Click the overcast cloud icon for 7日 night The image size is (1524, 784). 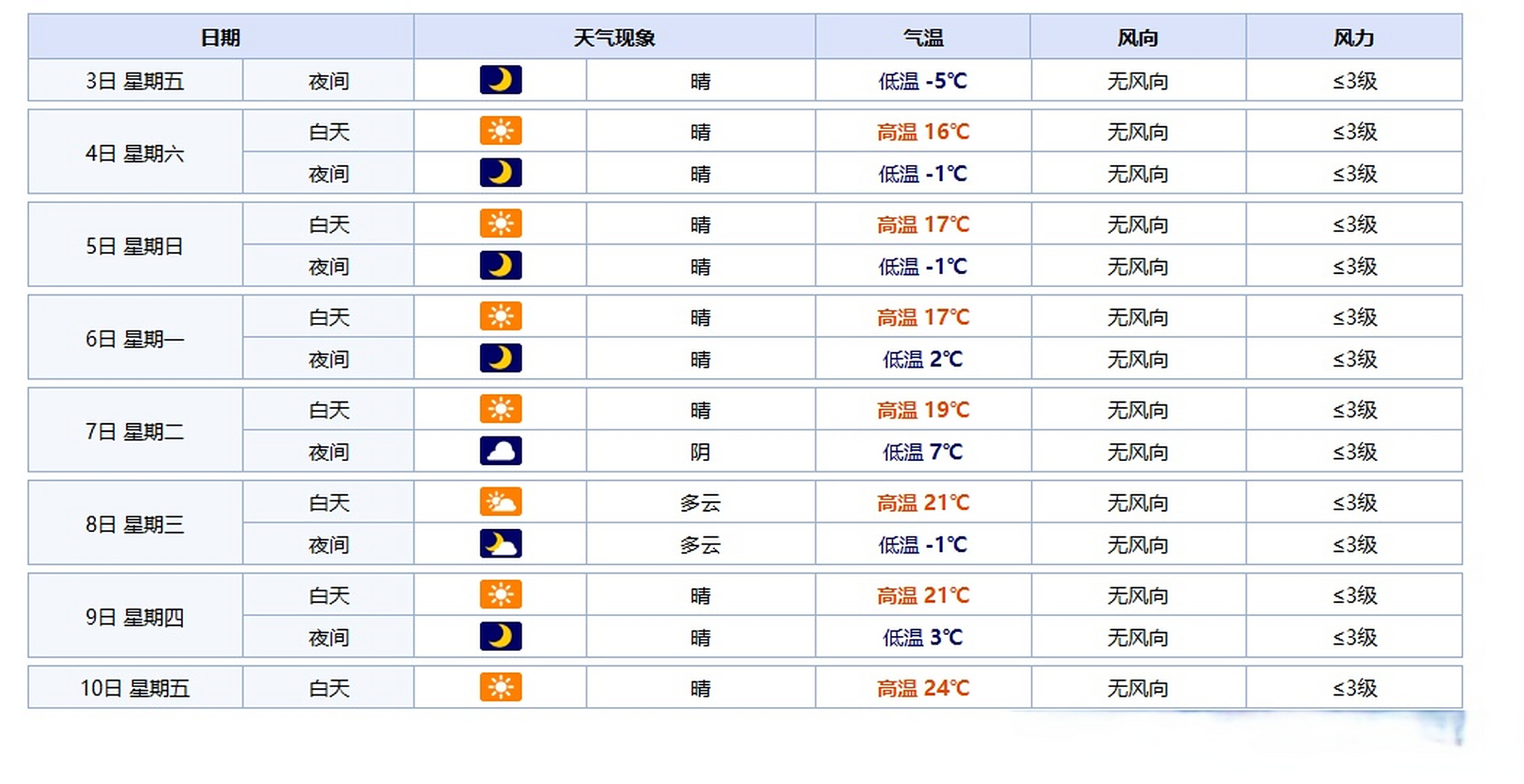tap(501, 451)
